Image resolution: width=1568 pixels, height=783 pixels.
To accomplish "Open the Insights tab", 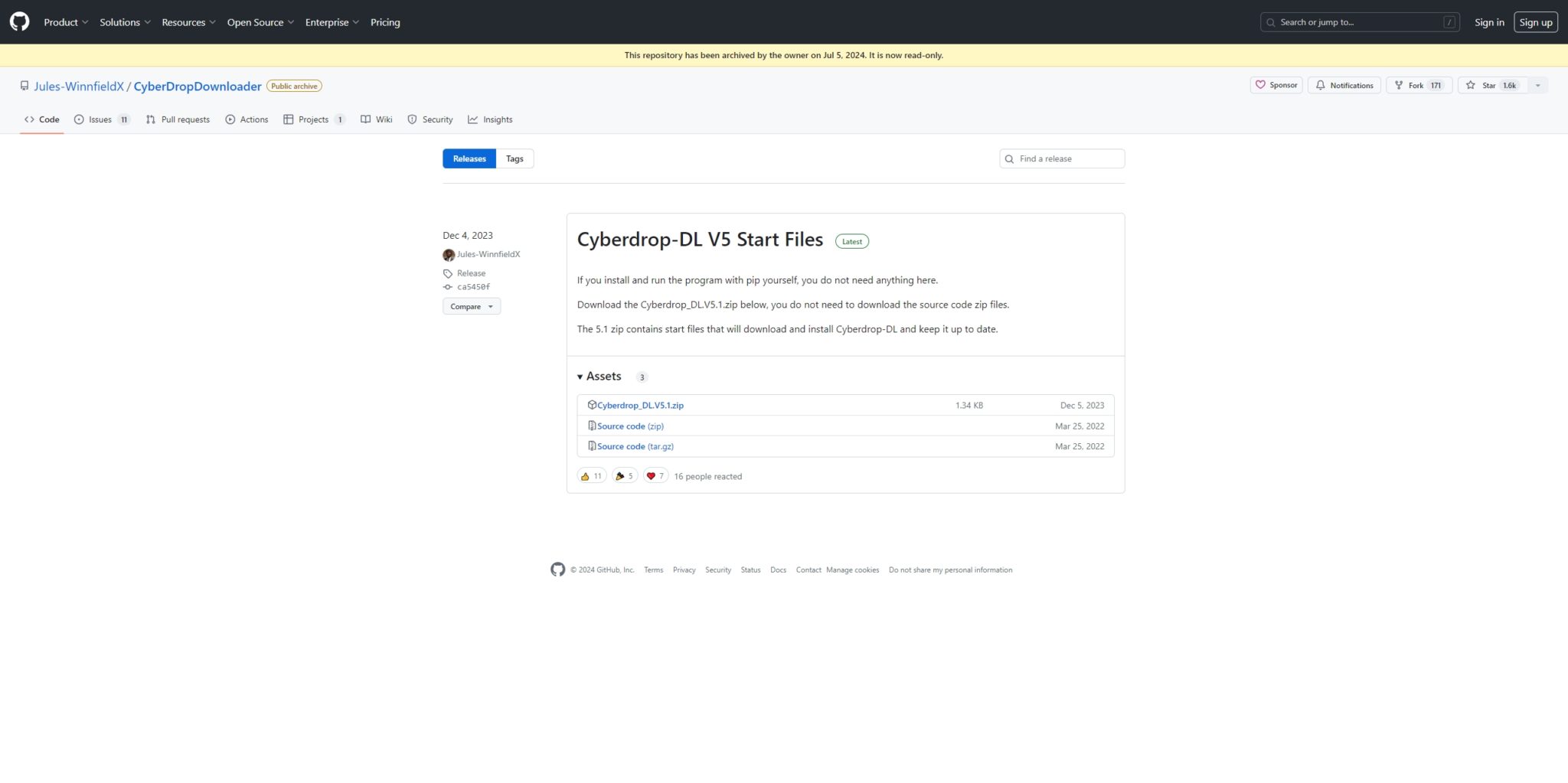I will tap(490, 119).
